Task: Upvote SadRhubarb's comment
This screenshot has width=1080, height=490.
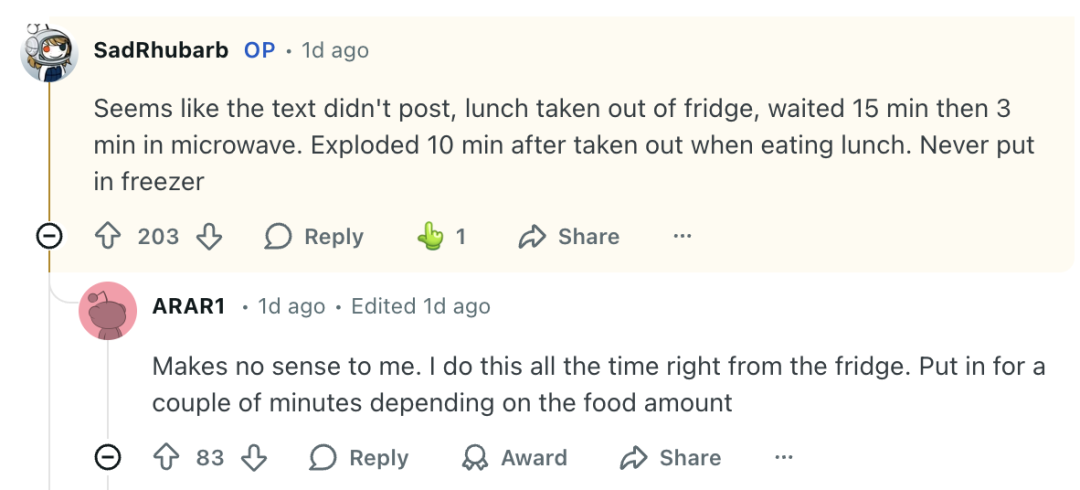Action: coord(107,237)
